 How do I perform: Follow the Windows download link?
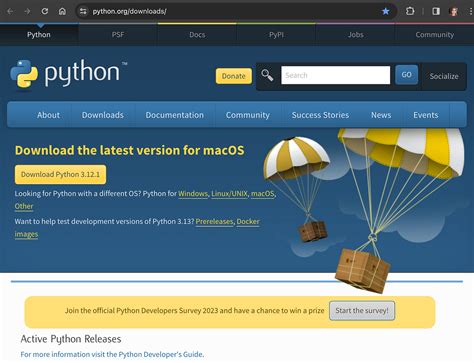(x=193, y=194)
